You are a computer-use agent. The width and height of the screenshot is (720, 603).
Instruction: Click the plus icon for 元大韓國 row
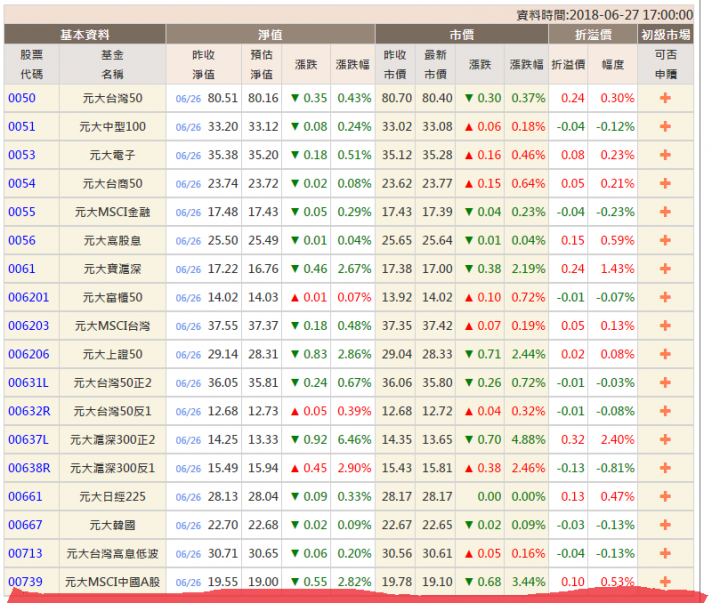pyautogui.click(x=665, y=525)
